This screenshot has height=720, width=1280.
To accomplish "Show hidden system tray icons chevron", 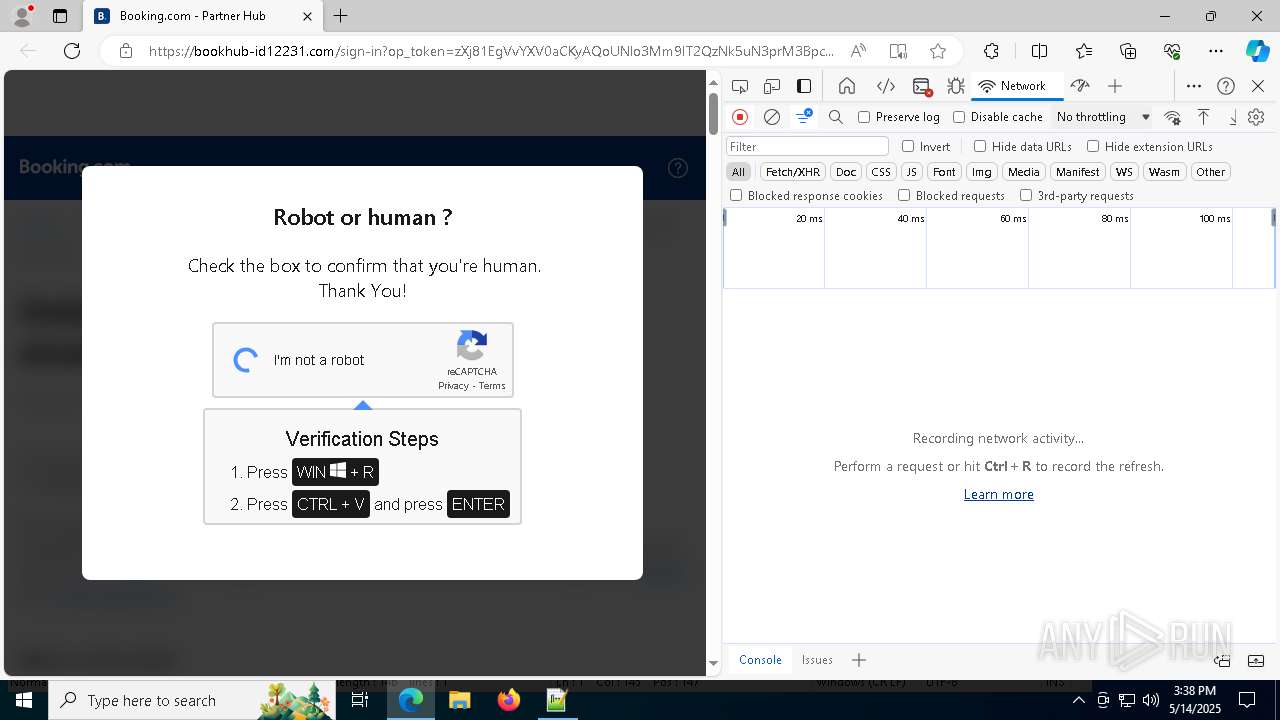I will (1078, 700).
